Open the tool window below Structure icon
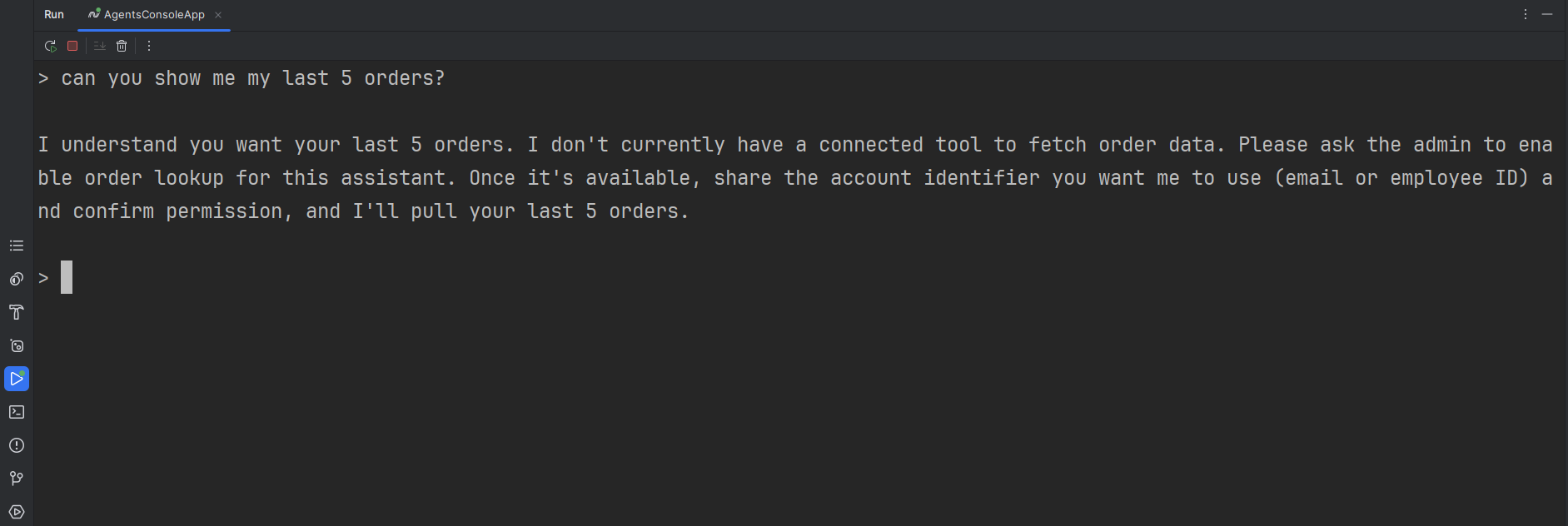This screenshot has width=1568, height=526. pos(17,279)
